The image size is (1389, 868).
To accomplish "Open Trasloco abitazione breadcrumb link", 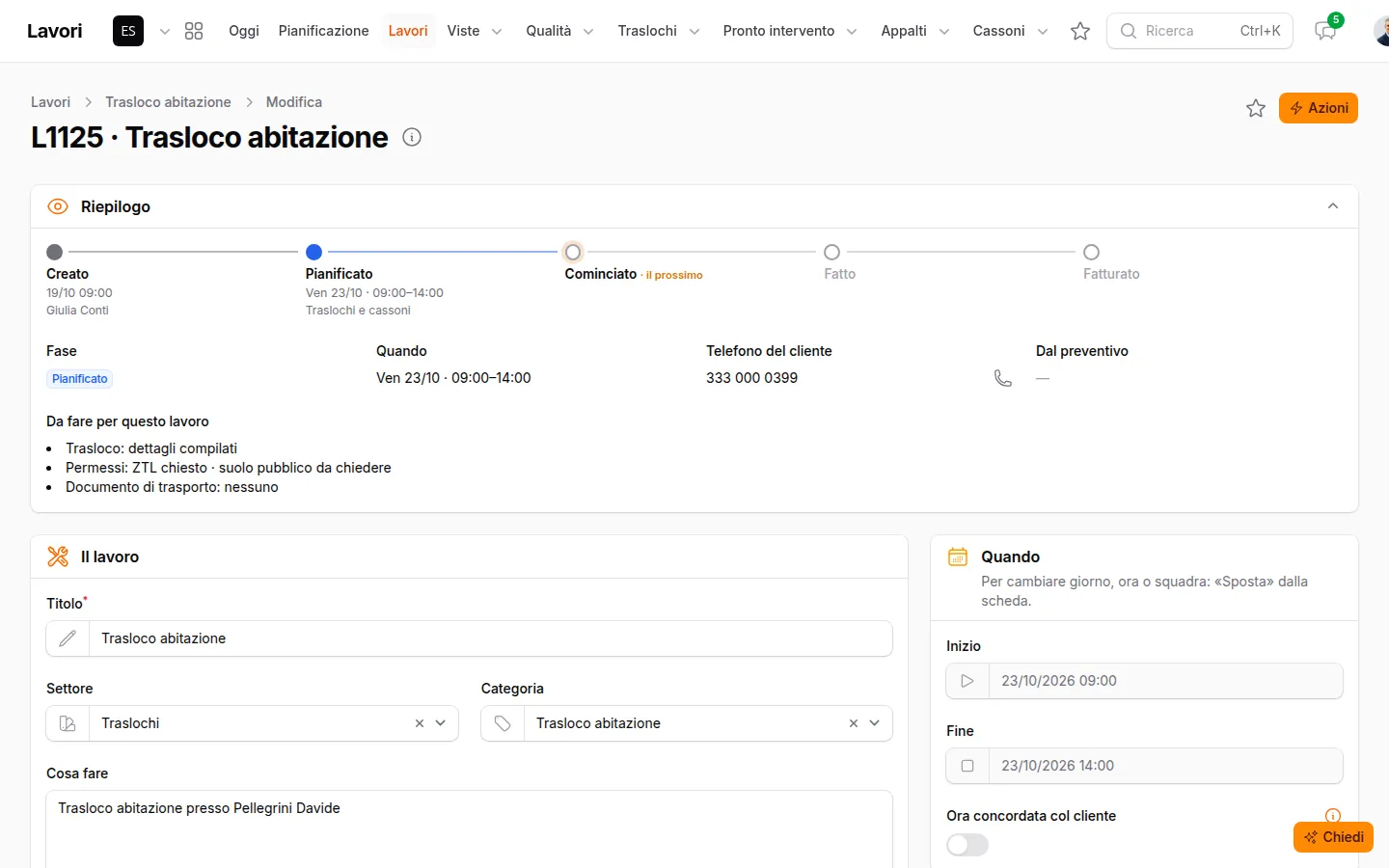I will click(168, 102).
